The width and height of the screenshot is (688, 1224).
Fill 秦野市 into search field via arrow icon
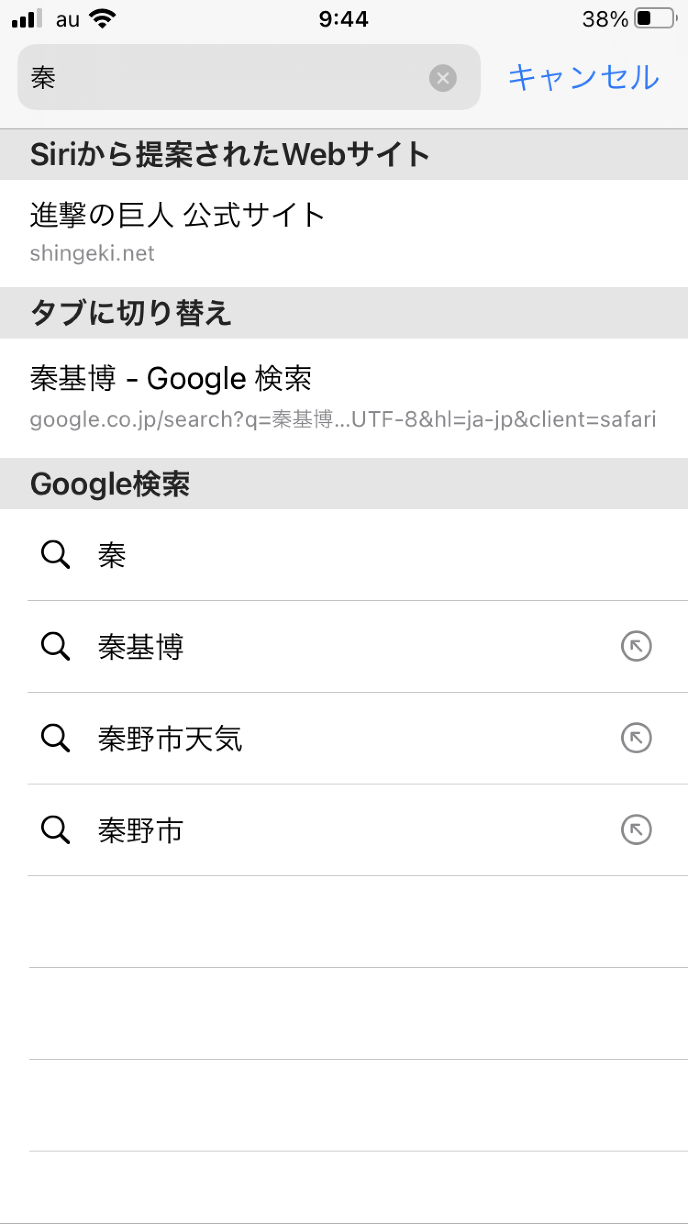point(636,831)
